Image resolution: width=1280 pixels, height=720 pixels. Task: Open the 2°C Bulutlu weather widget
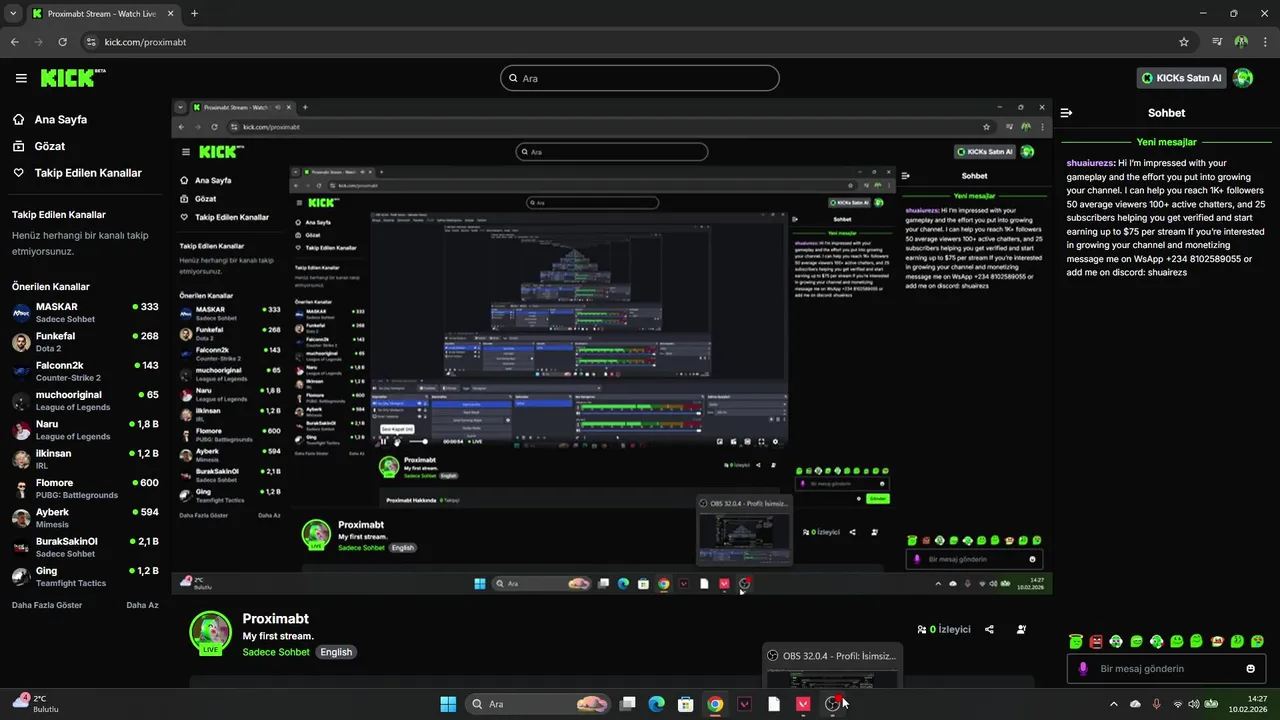coord(36,703)
